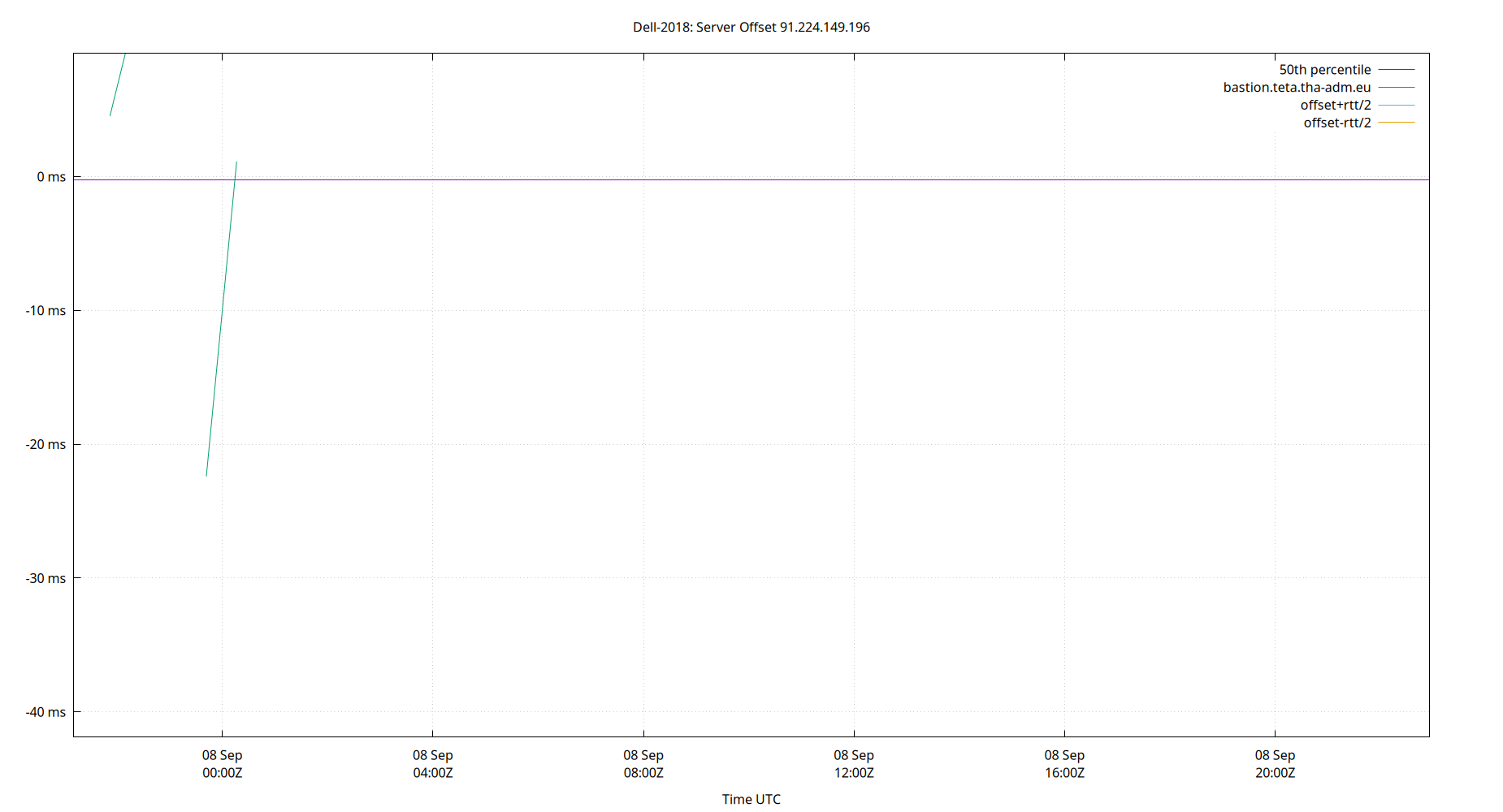This screenshot has height=812, width=1503.
Task: Click the '-20 ms' y-axis label
Action: [45, 445]
